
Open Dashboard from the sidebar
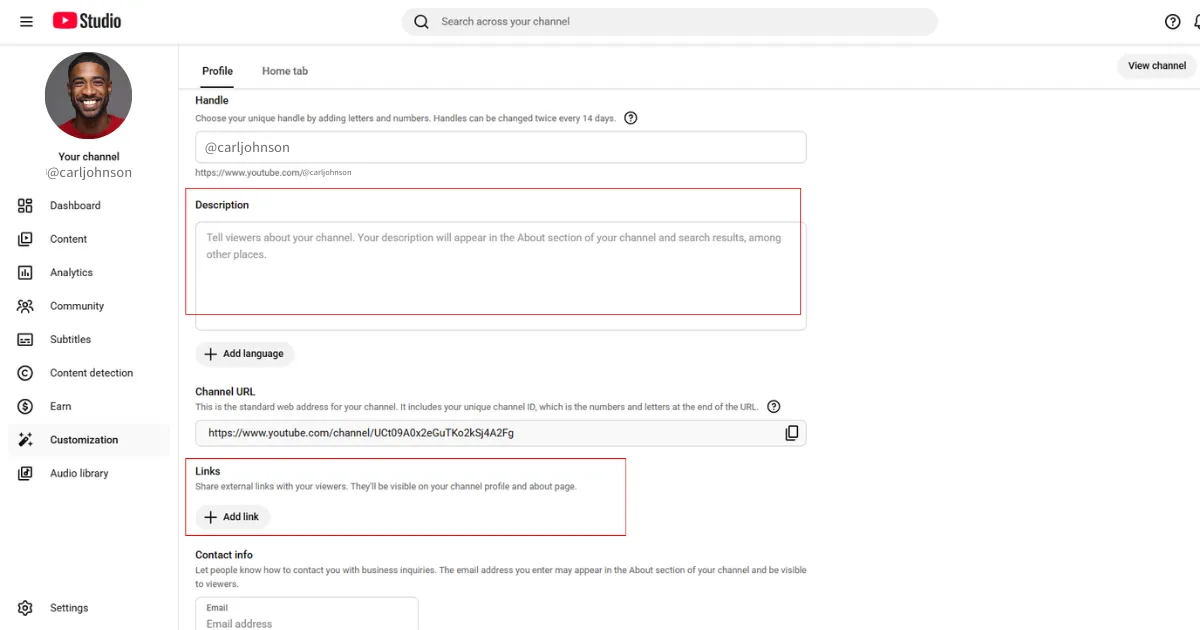[75, 206]
